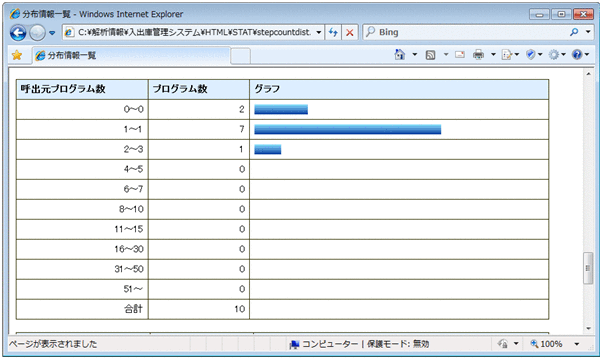Maximize the Internet Explorer window

click(561, 15)
